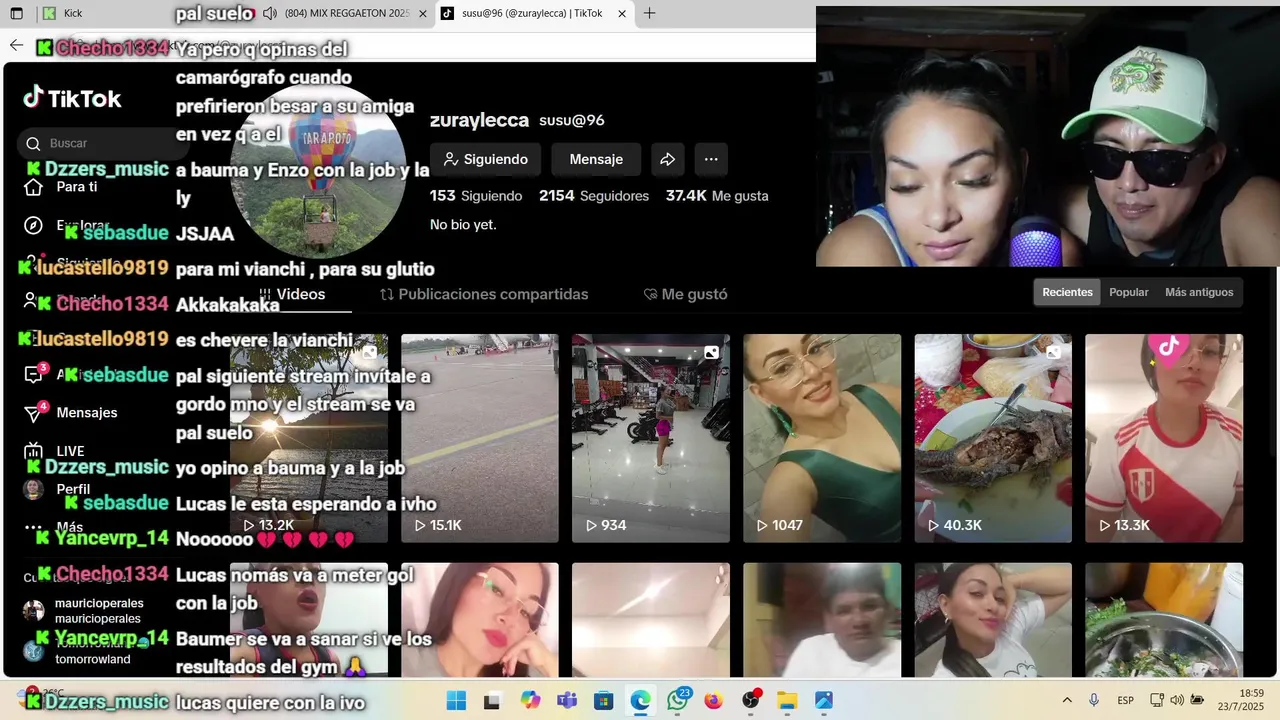
Task: Open Microsoft Teams from the taskbar
Action: pos(567,700)
